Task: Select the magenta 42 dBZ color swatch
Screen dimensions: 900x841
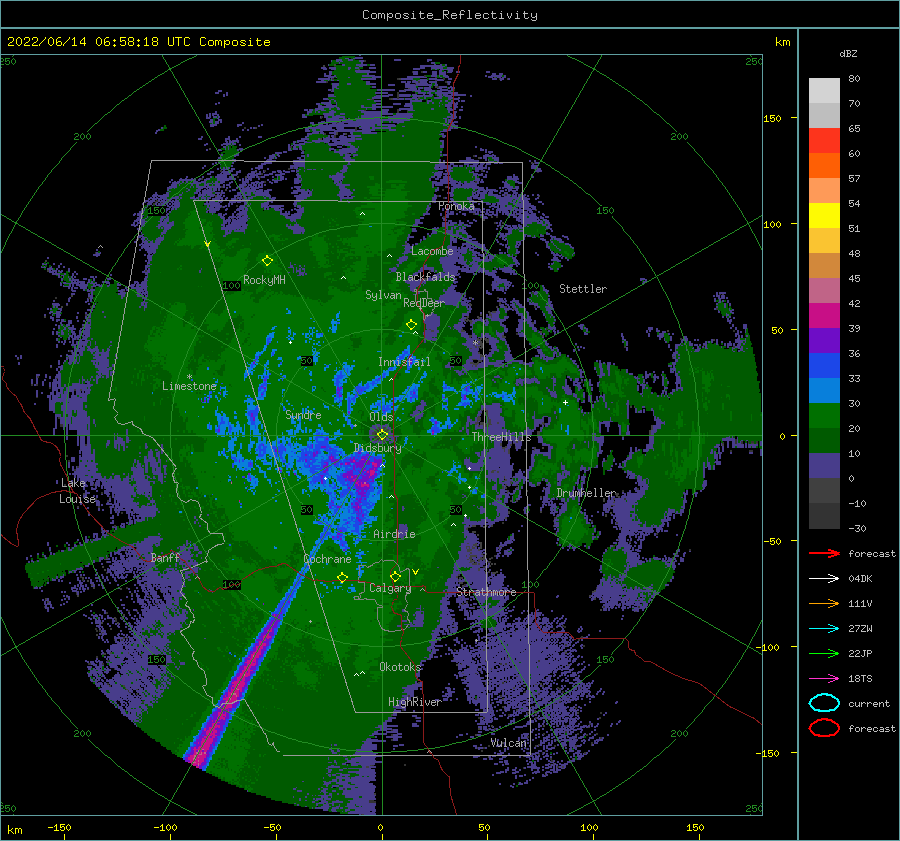Action: point(824,315)
